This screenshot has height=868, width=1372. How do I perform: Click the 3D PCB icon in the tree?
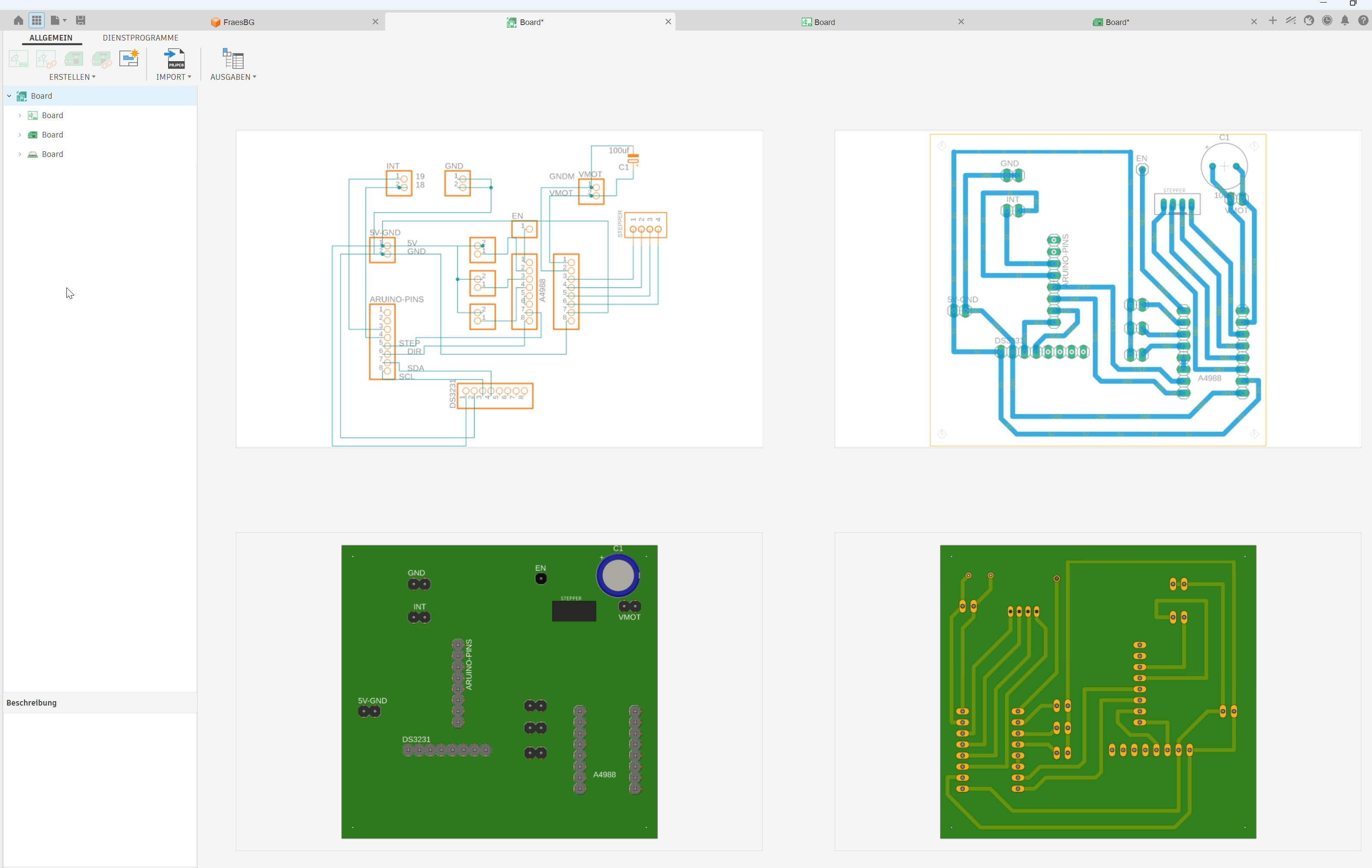pyautogui.click(x=32, y=154)
